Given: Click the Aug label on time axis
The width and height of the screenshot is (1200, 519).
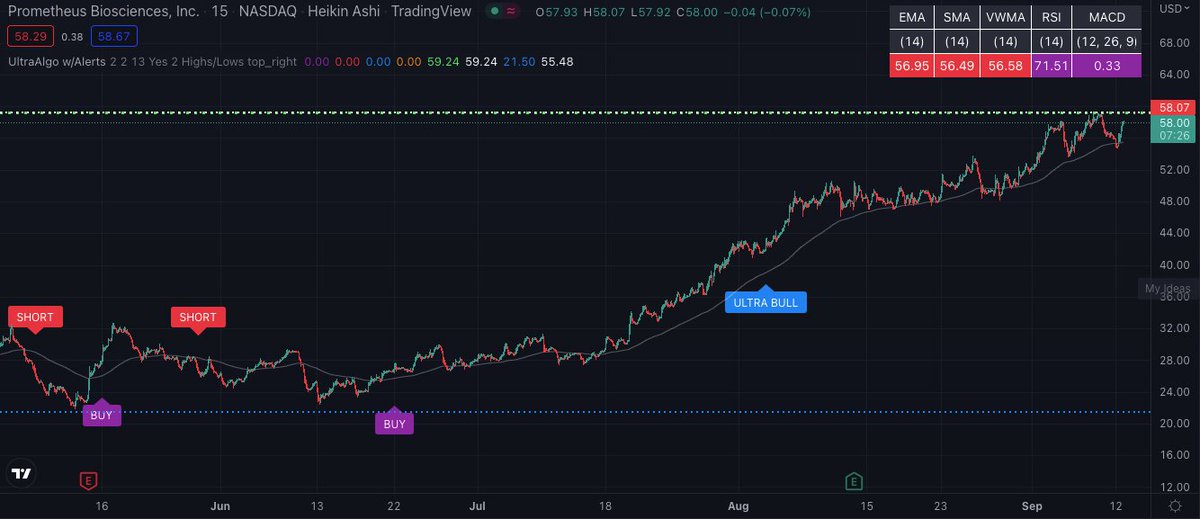Looking at the screenshot, I should point(737,507).
